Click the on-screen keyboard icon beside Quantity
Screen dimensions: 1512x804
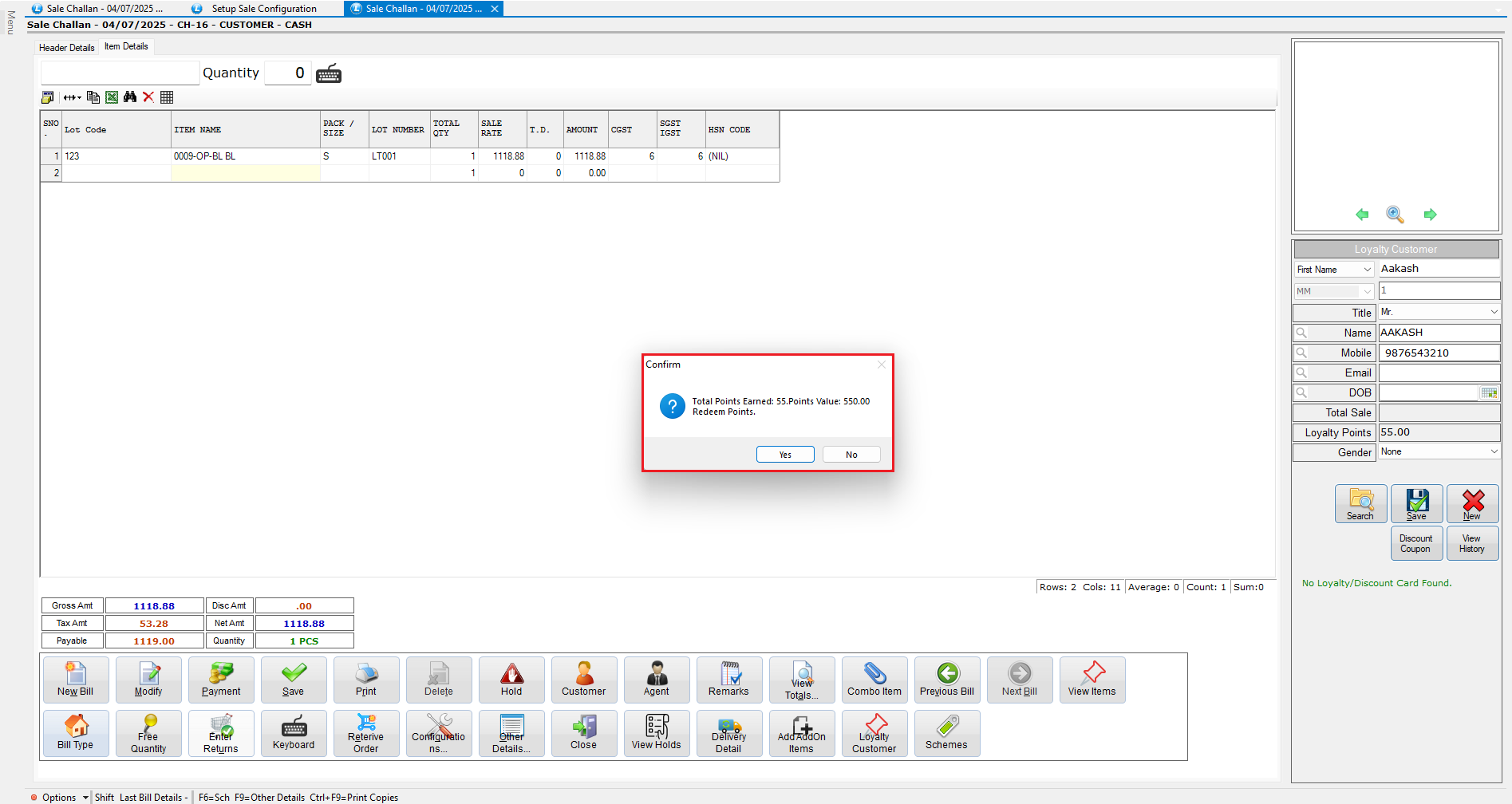tap(329, 73)
